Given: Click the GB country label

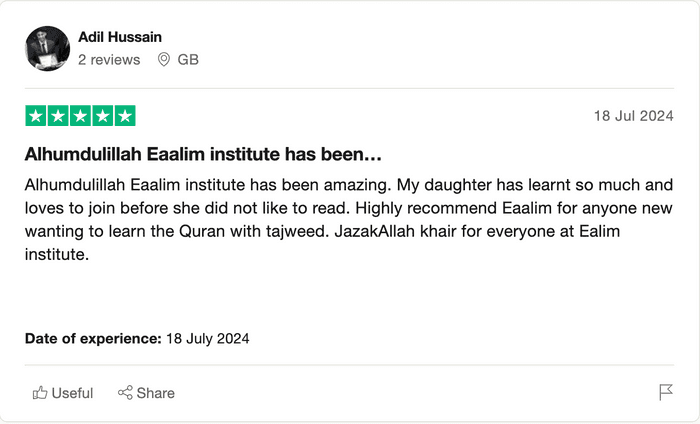Looking at the screenshot, I should [188, 60].
